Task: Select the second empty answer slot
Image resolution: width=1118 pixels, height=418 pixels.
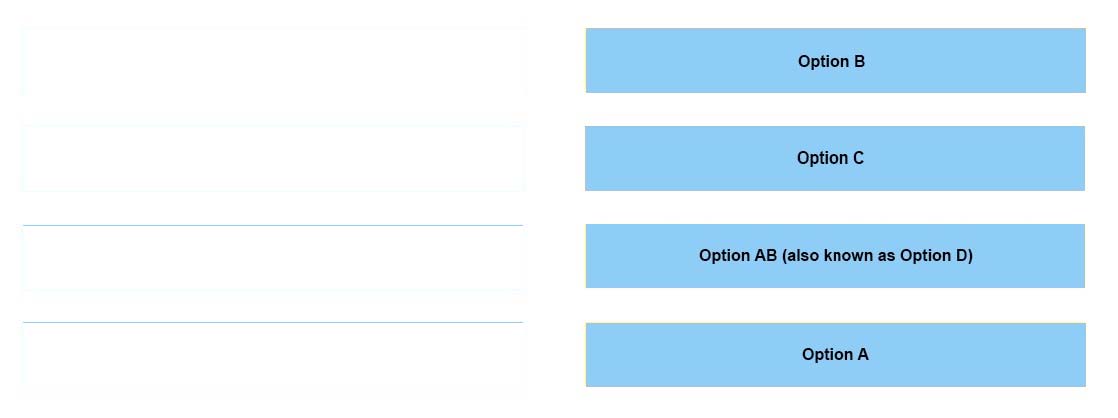Action: tap(273, 158)
